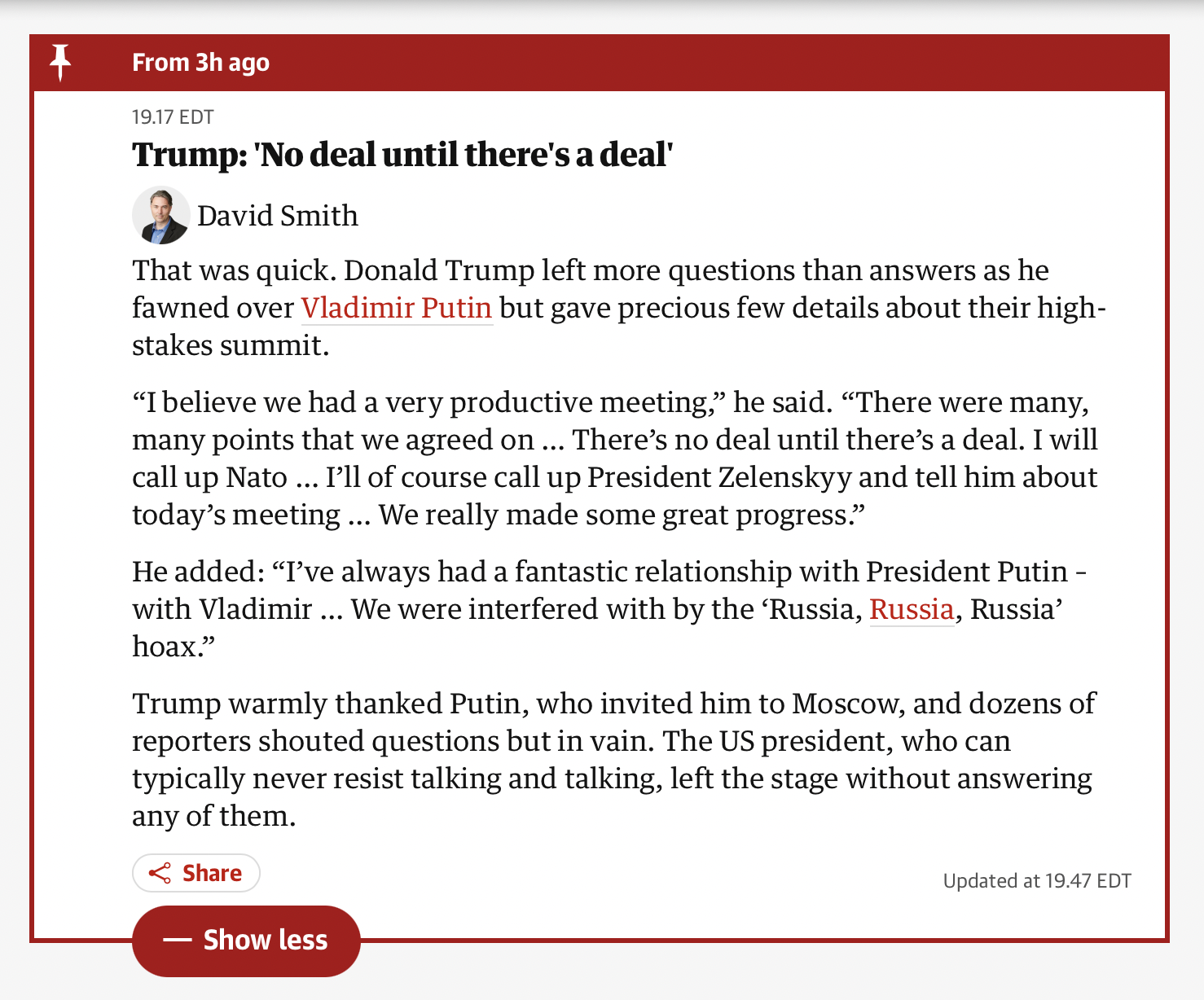This screenshot has height=1000, width=1204.
Task: Click the paragraph starting 'That was quick'
Action: (619, 308)
